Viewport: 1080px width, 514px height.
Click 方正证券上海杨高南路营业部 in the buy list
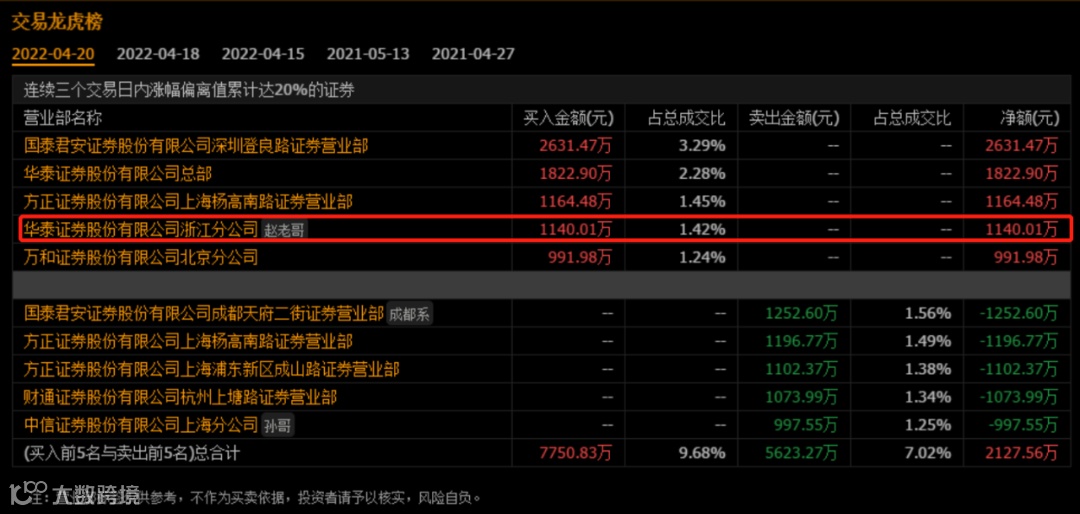click(188, 202)
